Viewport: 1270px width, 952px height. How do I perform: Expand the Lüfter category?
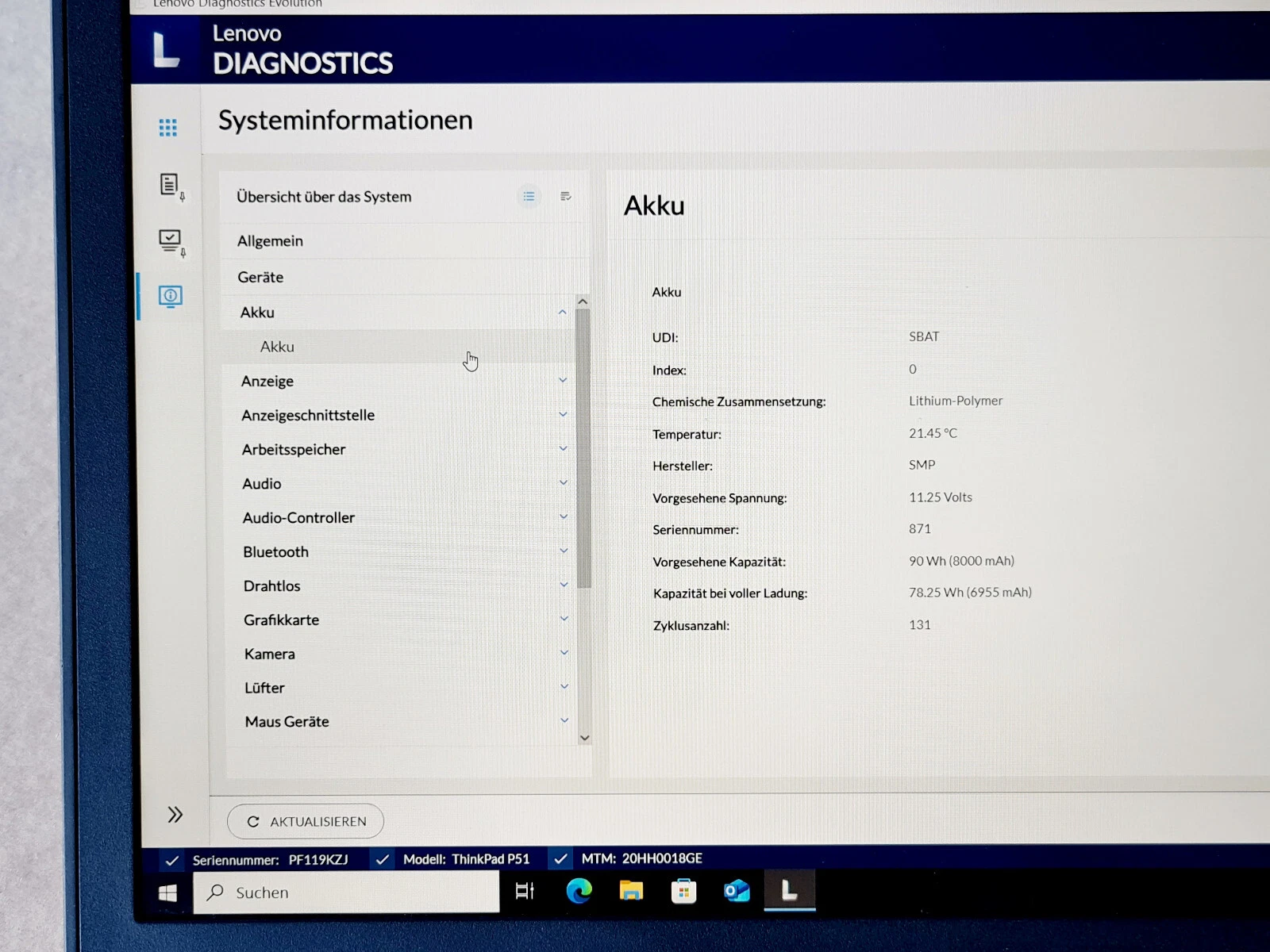click(x=564, y=686)
